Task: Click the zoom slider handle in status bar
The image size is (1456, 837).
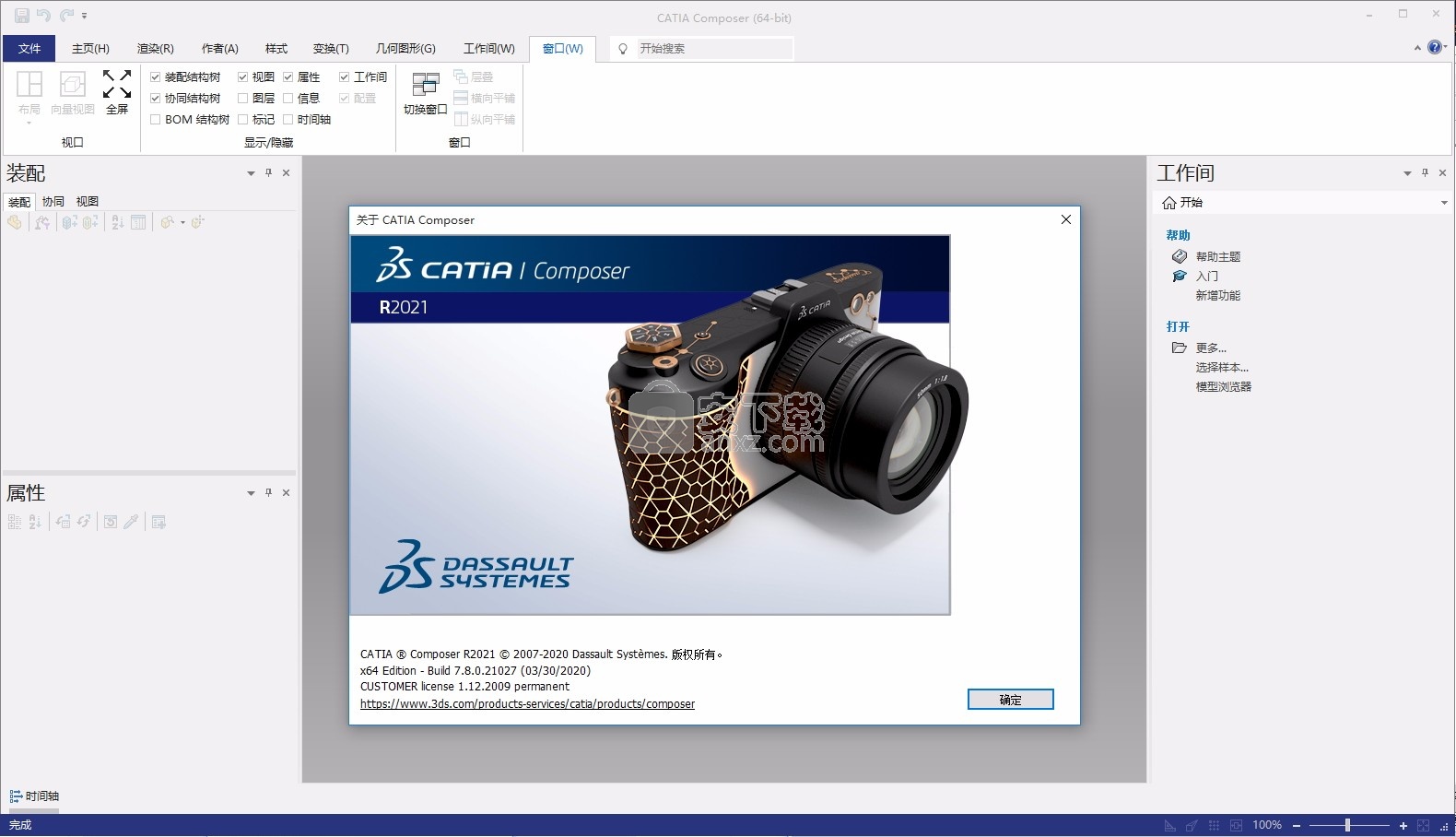Action: pyautogui.click(x=1347, y=826)
